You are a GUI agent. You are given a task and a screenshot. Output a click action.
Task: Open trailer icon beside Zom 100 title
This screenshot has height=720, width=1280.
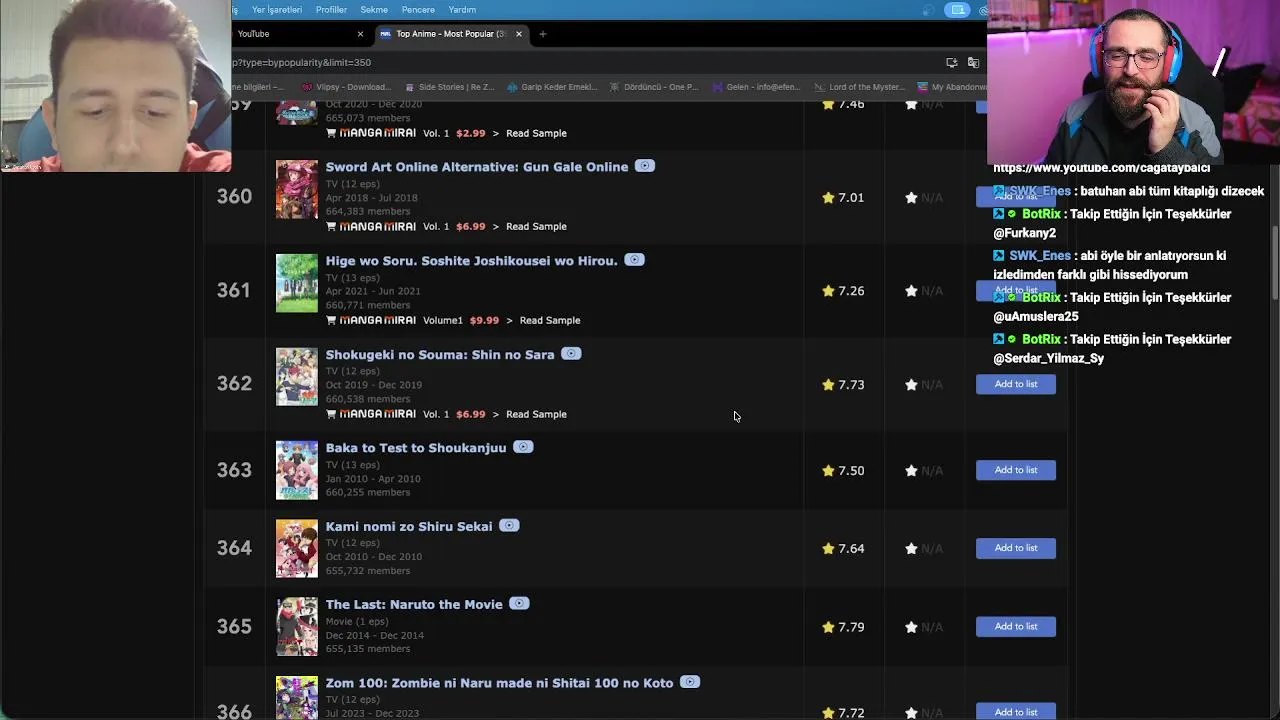click(x=690, y=682)
